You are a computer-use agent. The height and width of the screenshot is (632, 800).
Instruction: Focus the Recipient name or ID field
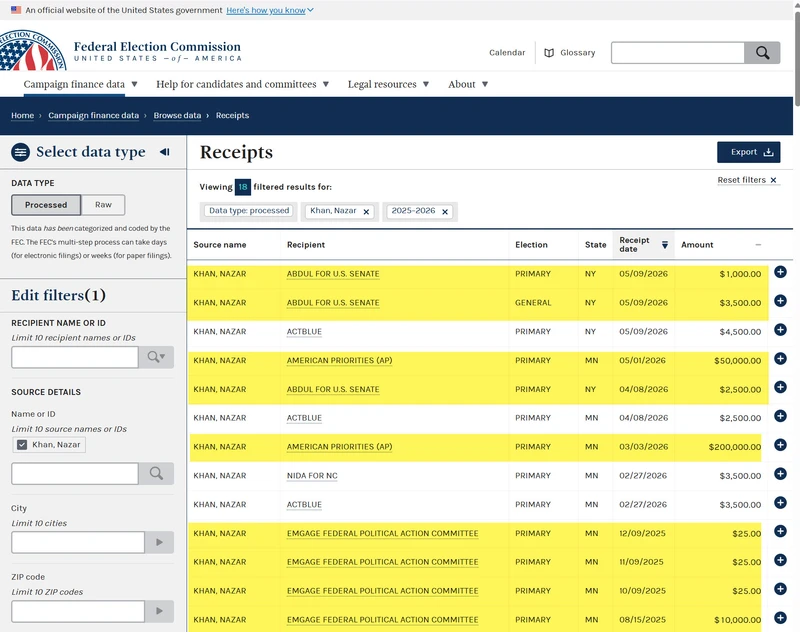75,357
